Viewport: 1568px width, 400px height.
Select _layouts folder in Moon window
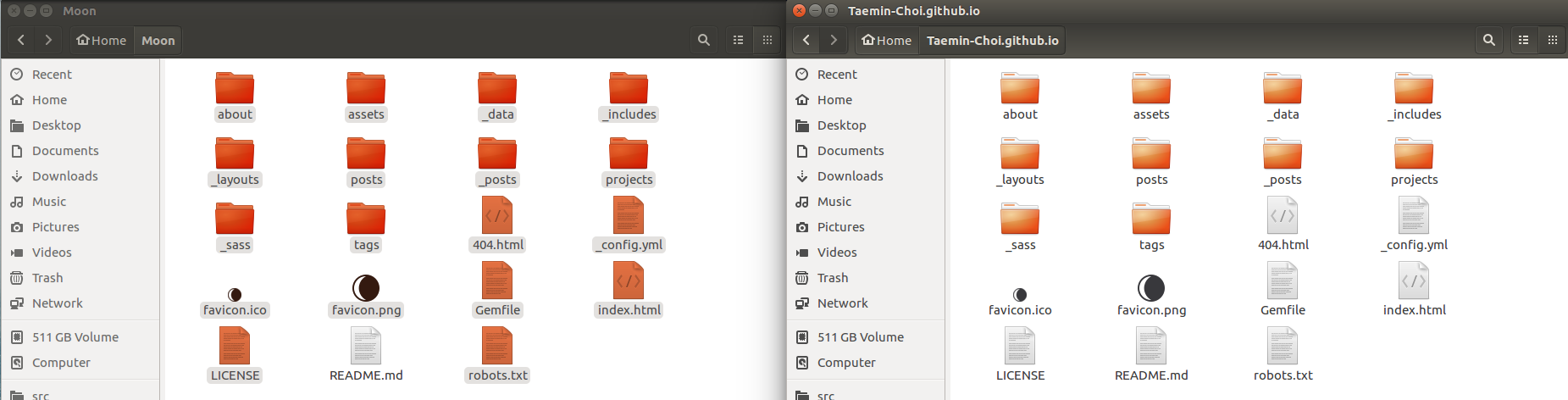click(235, 162)
